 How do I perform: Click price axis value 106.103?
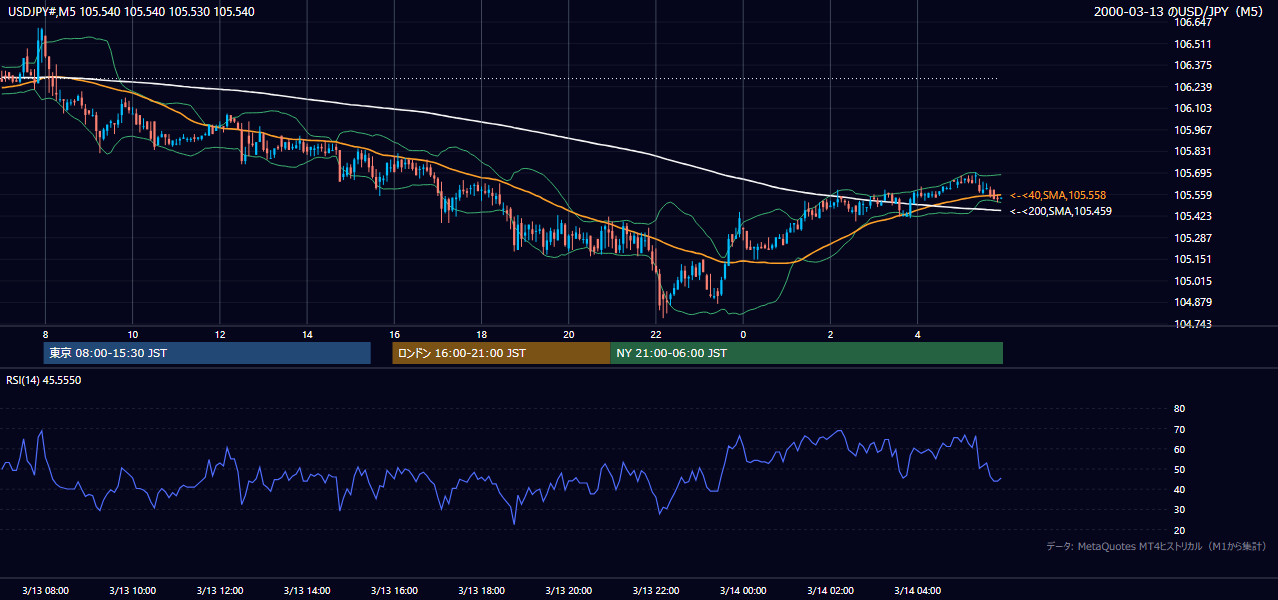1192,108
